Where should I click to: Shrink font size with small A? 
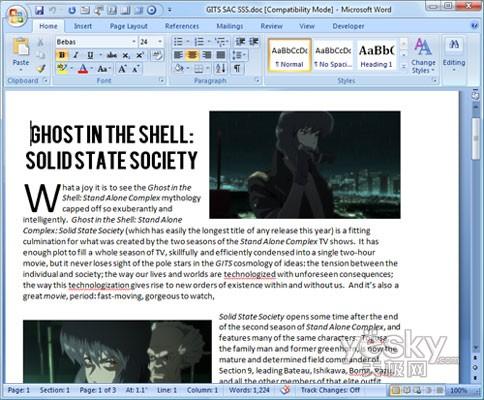click(135, 69)
